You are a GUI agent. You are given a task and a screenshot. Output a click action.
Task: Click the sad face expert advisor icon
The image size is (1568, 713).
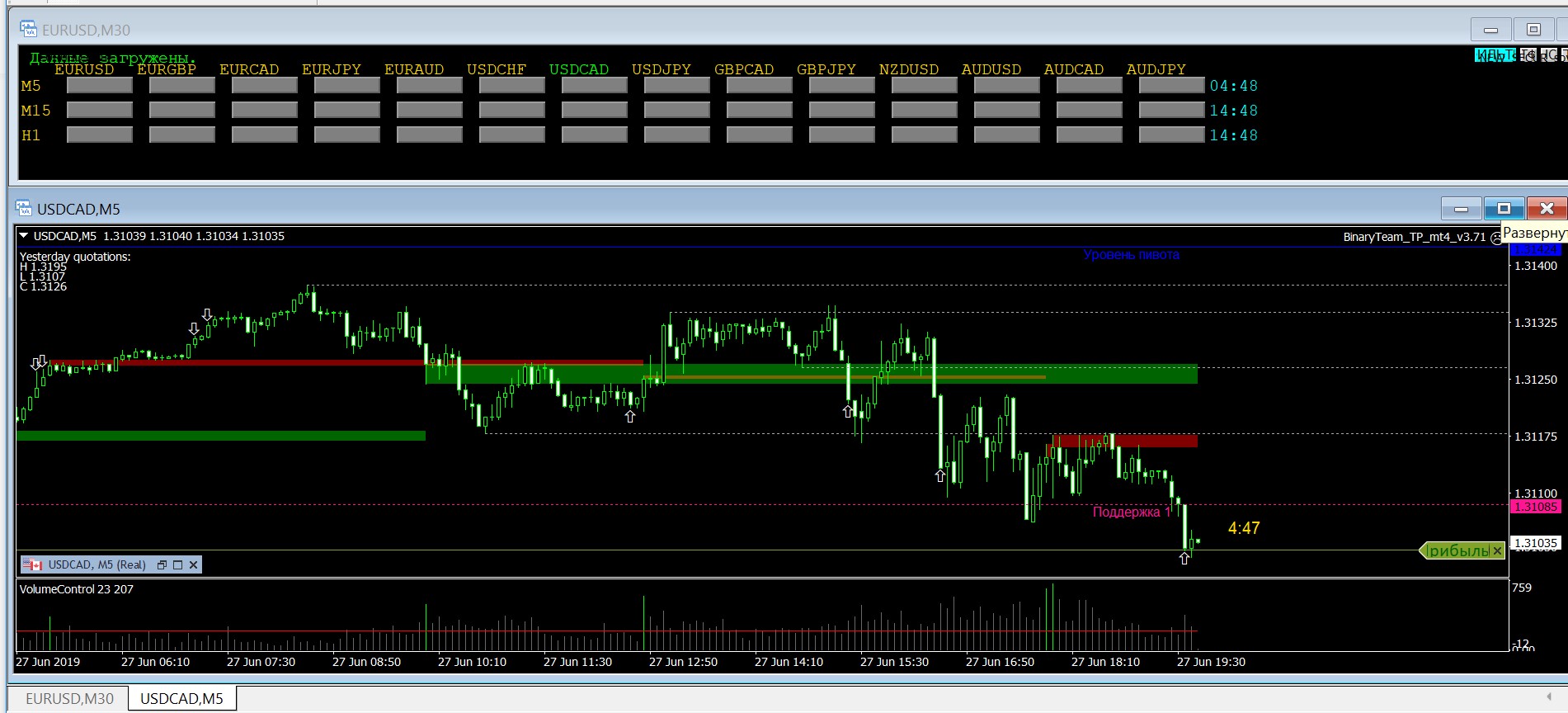(1497, 238)
